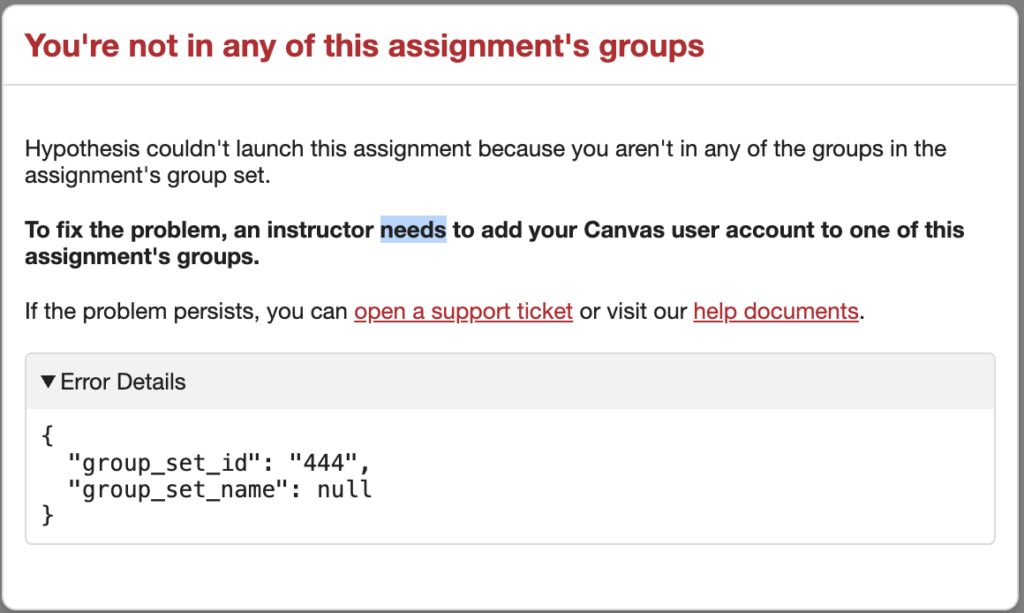Click empty area of Error Details header bar
1024x613 pixels.
(600, 381)
